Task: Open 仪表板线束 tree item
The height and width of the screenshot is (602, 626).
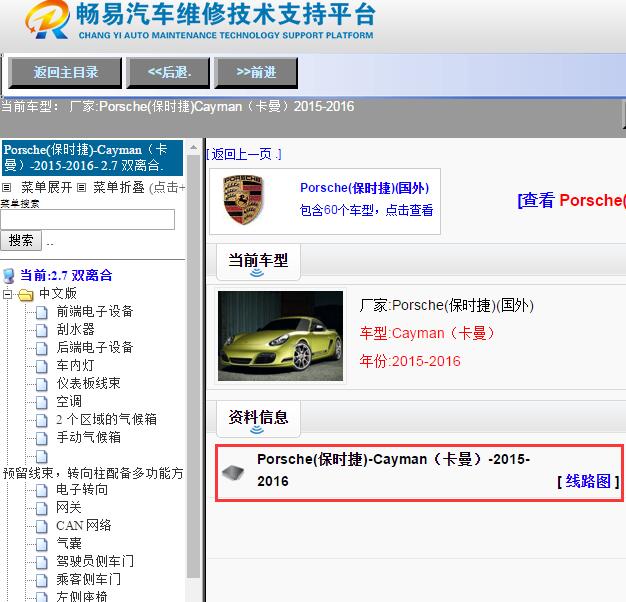Action: 88,383
